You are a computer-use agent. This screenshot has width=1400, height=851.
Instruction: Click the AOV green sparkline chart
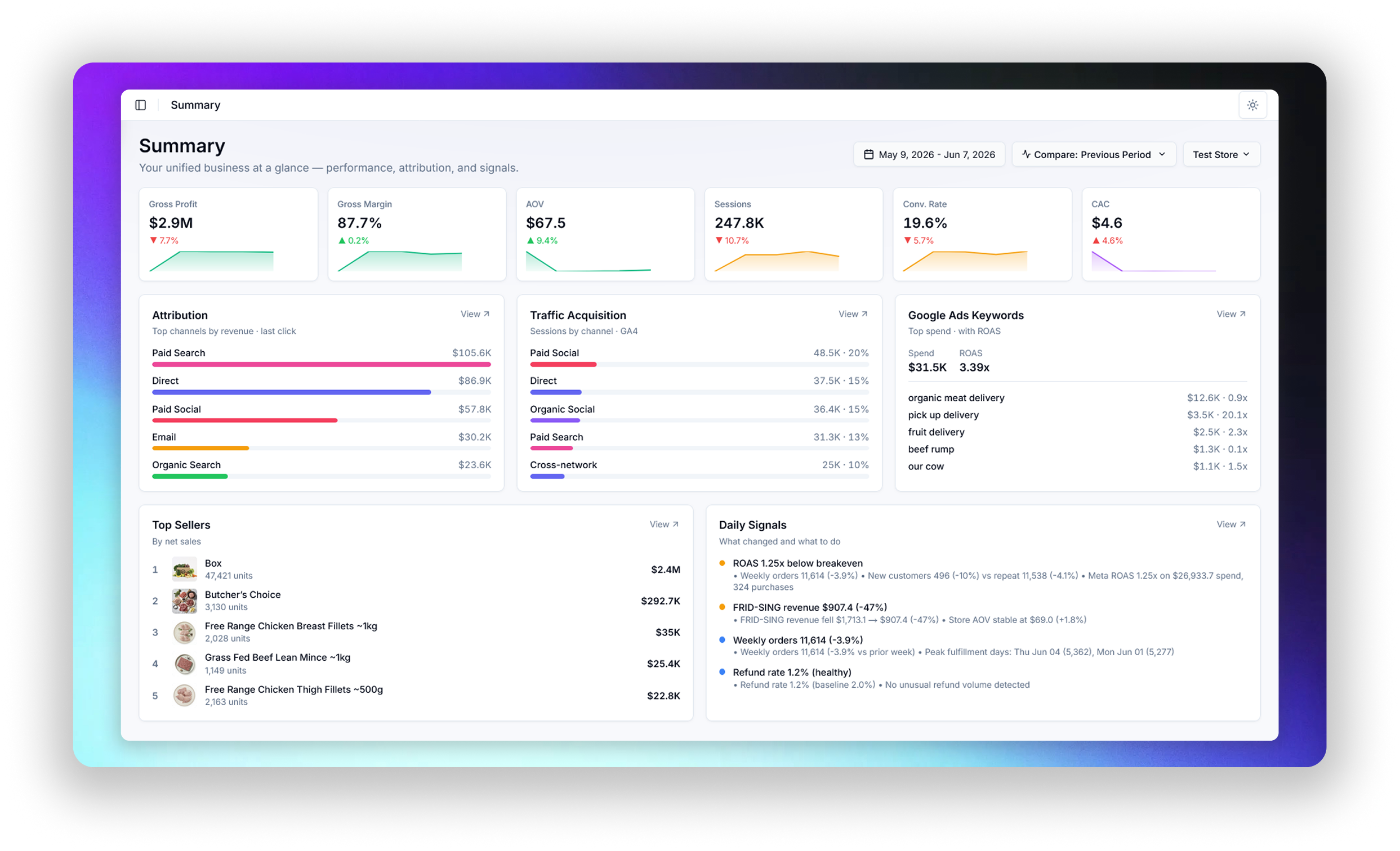[588, 262]
